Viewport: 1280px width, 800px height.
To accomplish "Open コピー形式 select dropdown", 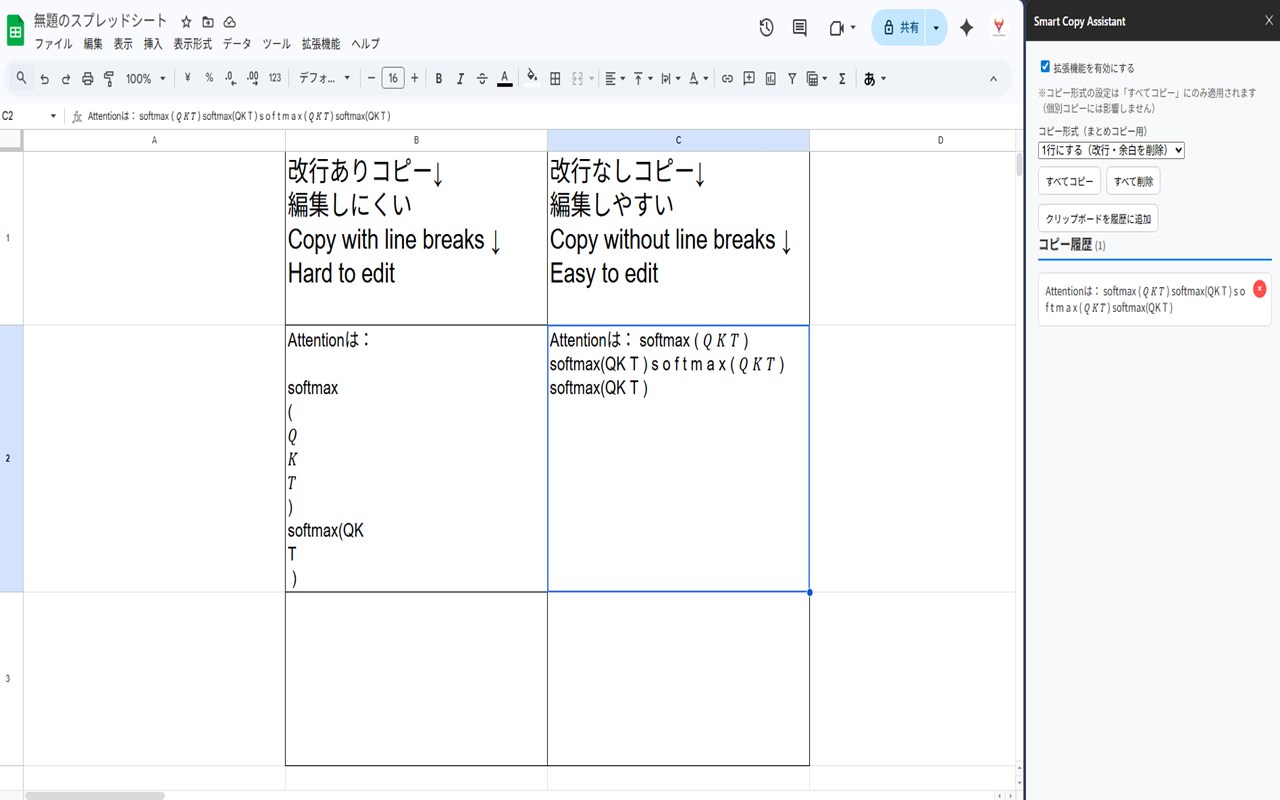I will pos(1112,150).
